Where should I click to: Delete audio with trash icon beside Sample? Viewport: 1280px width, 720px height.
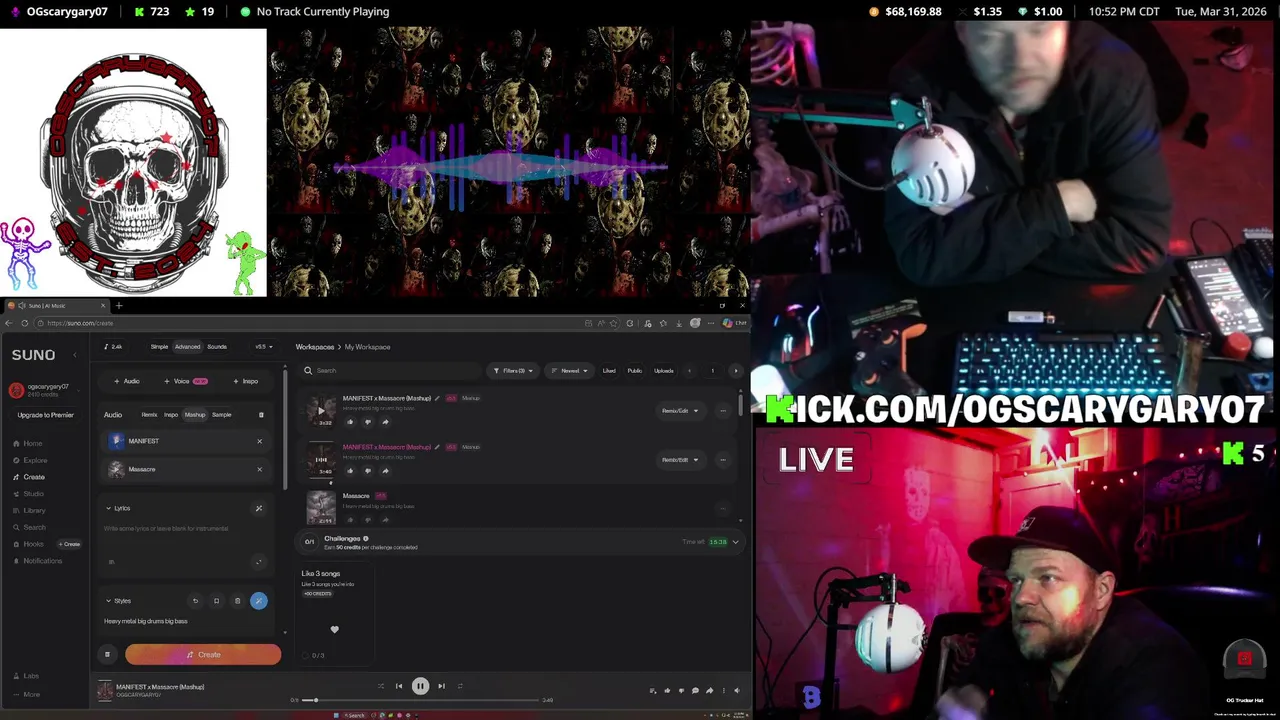click(261, 415)
